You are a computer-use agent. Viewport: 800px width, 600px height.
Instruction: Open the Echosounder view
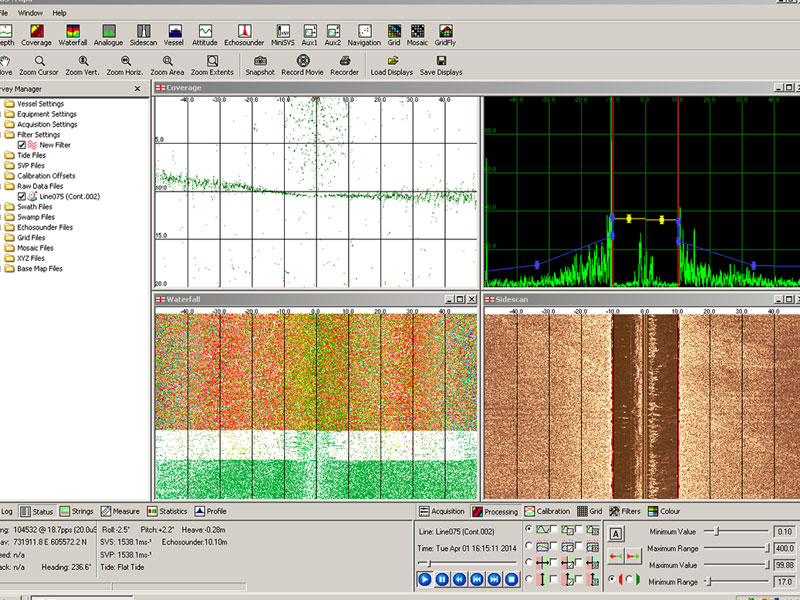[245, 33]
